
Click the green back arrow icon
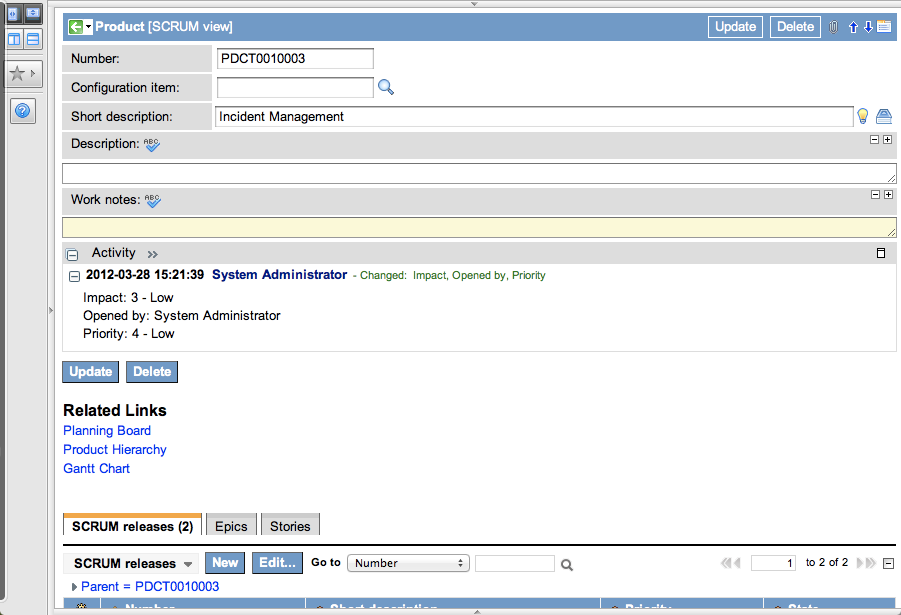pyautogui.click(x=75, y=26)
